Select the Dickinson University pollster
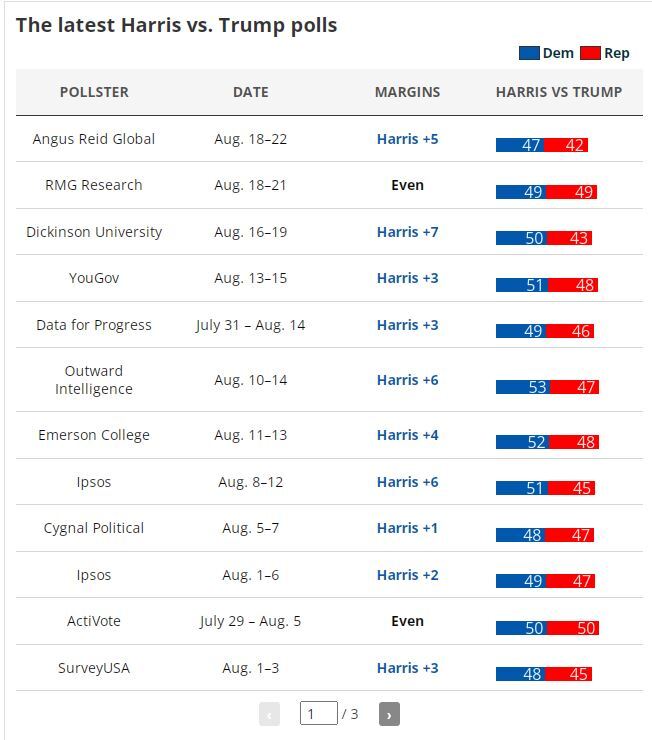The width and height of the screenshot is (652, 740). tap(94, 232)
